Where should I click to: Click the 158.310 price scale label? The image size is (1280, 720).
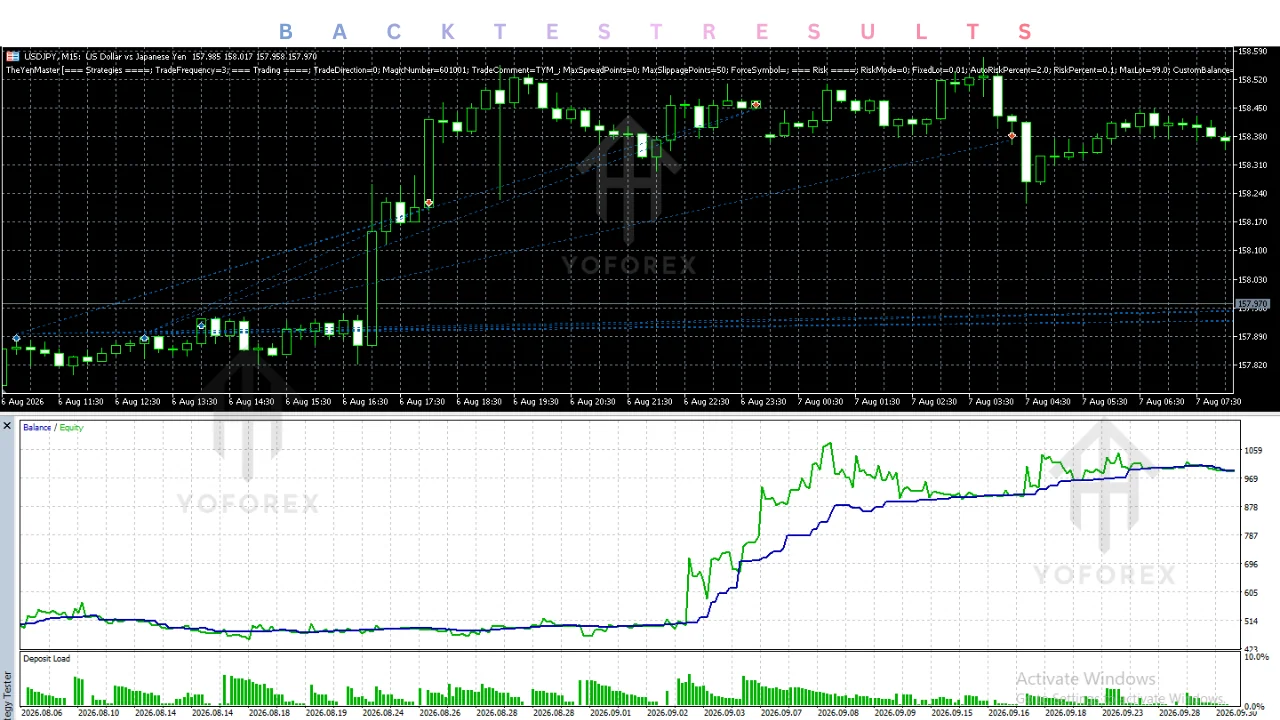[1252, 165]
